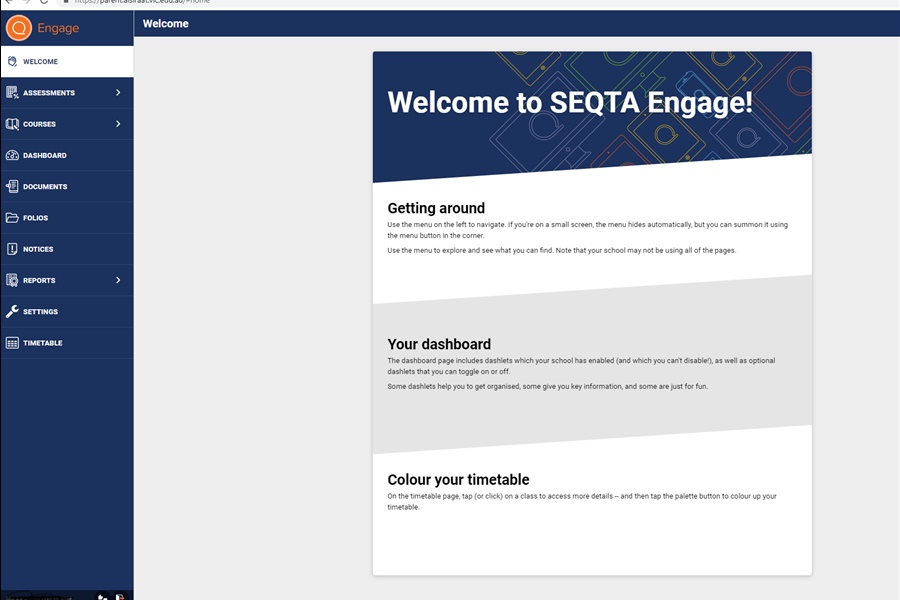Open the ASSESSMENTS menu item
The image size is (900, 600).
(67, 92)
